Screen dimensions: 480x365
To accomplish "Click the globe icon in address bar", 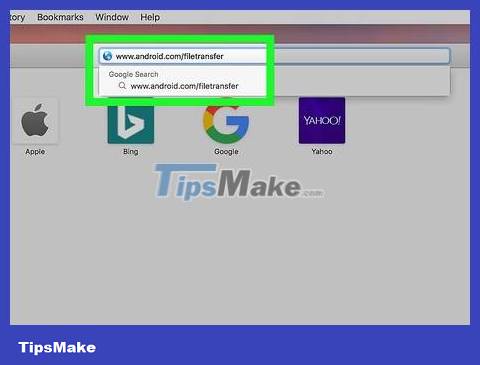I will 107,56.
